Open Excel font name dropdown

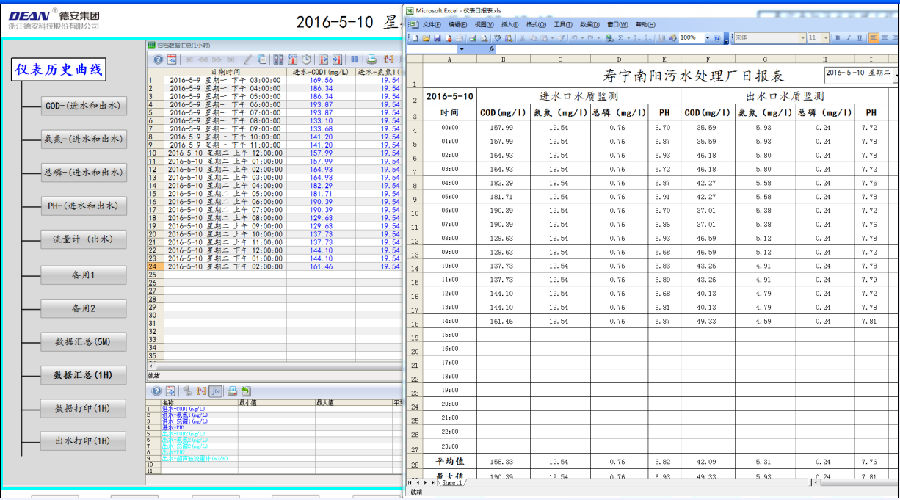[803, 38]
